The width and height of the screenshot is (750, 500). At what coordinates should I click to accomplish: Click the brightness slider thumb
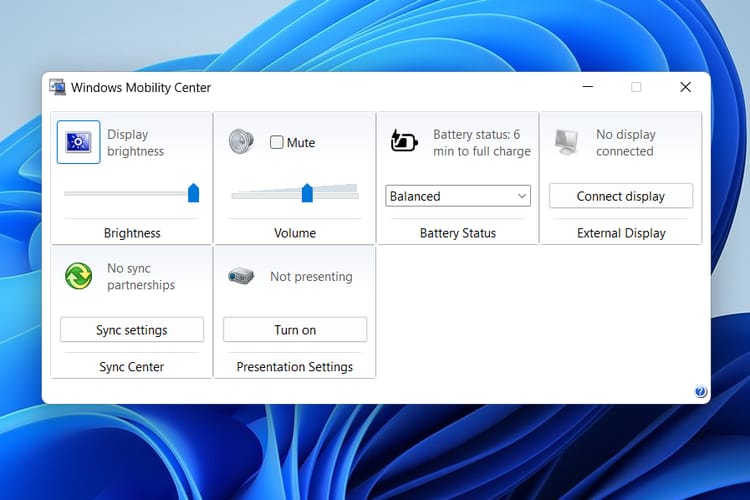[x=193, y=193]
